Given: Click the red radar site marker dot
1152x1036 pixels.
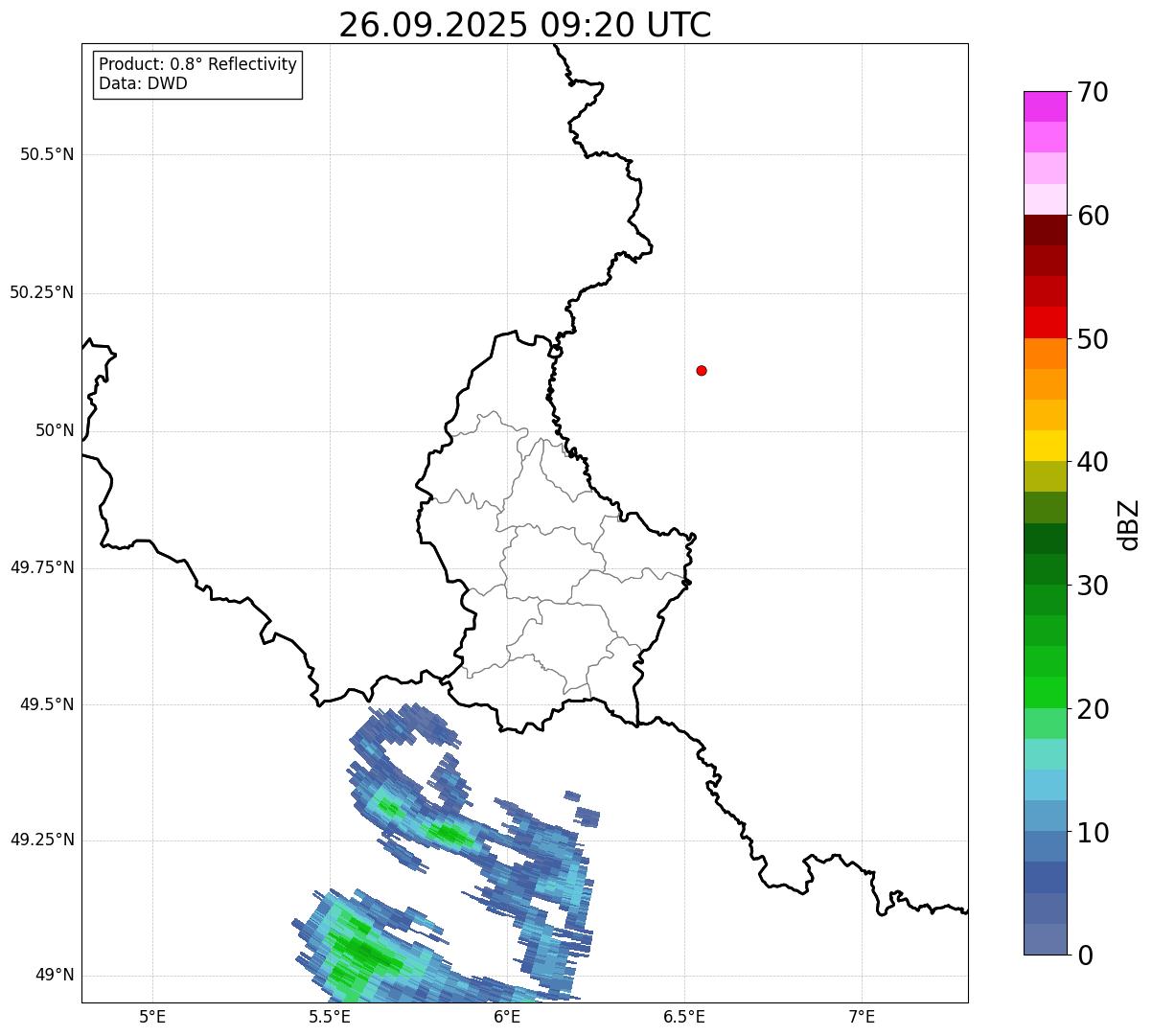Looking at the screenshot, I should click(702, 370).
